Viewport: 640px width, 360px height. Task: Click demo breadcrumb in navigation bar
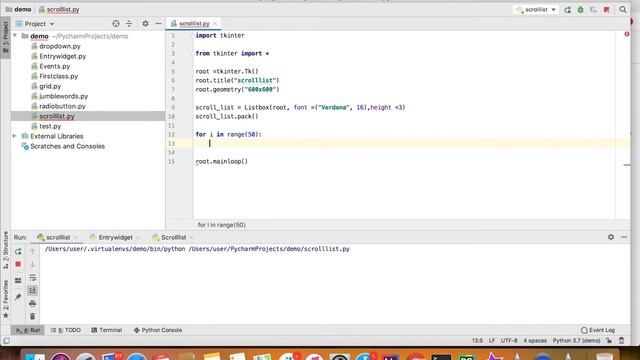[18, 9]
